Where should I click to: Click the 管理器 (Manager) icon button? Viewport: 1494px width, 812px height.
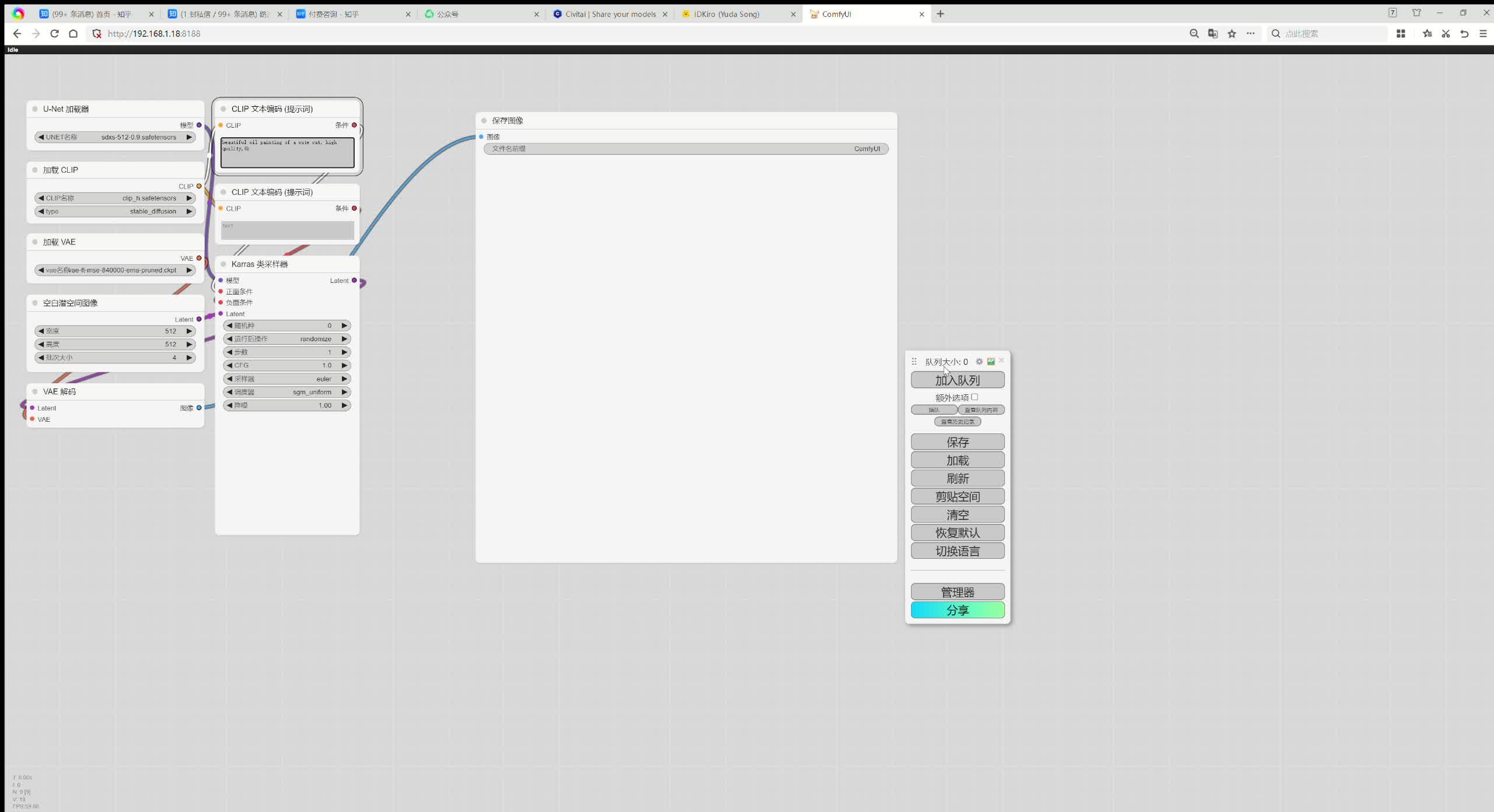[x=957, y=591]
